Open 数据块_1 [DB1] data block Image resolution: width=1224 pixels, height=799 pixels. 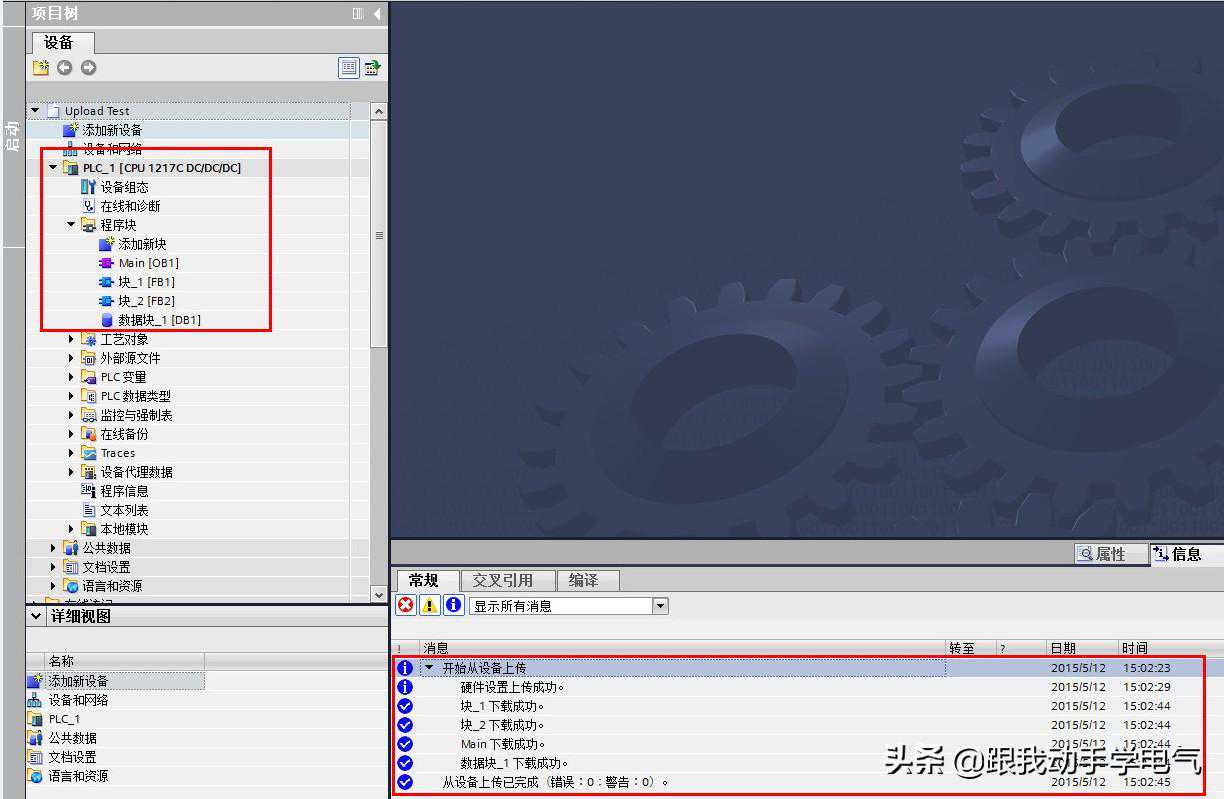coord(159,320)
